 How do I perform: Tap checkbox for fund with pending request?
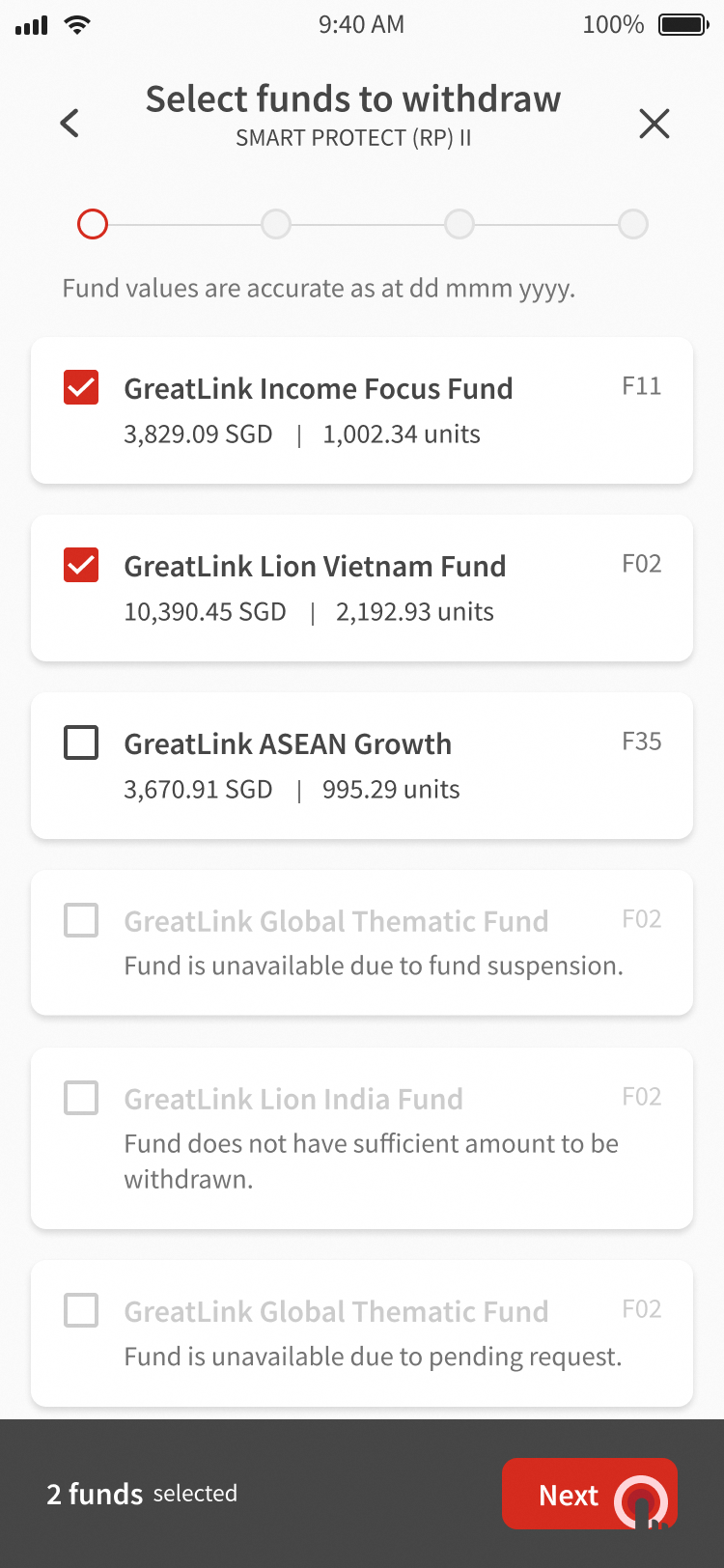pyautogui.click(x=81, y=1310)
